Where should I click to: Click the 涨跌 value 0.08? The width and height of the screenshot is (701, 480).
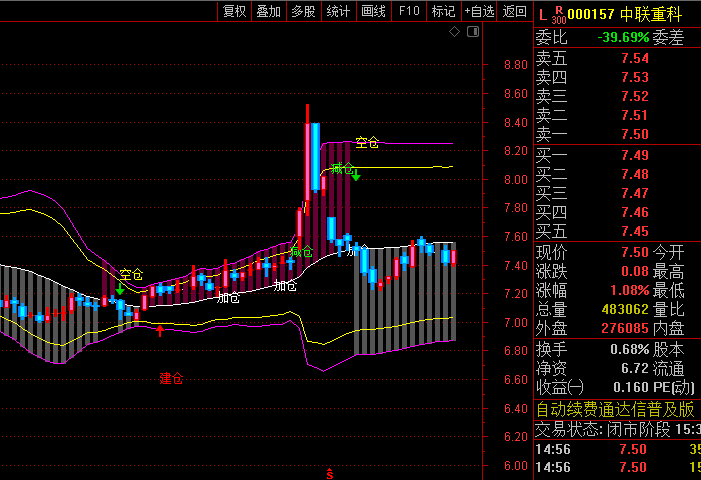click(635, 271)
